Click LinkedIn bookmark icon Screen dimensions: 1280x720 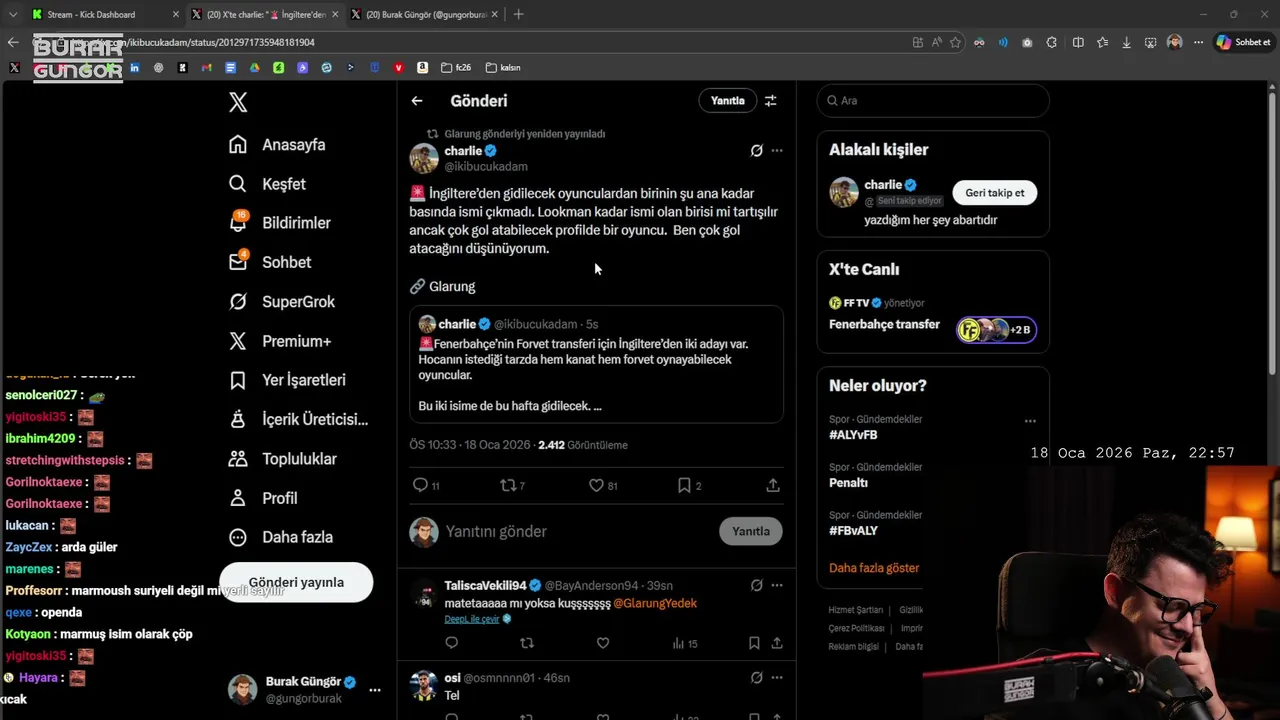coord(134,68)
